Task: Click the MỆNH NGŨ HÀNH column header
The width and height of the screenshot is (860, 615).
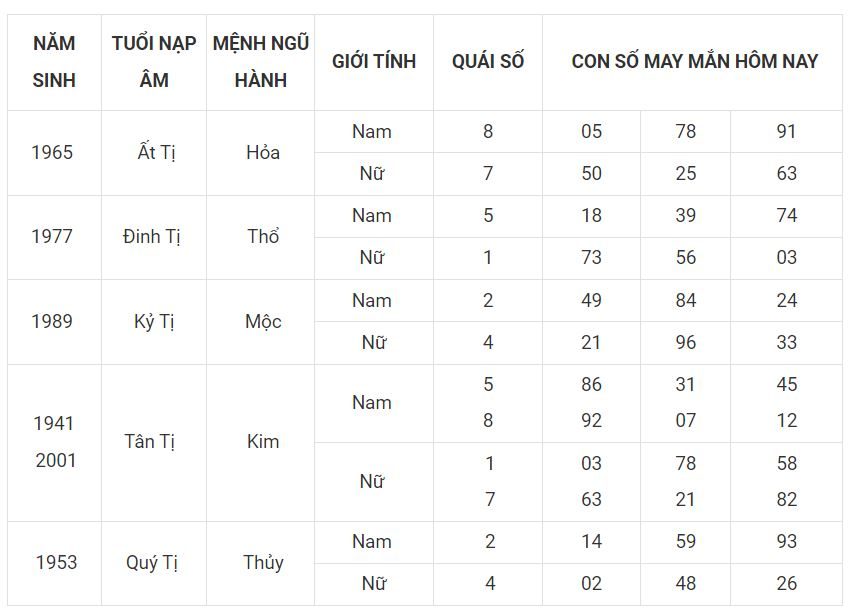Action: click(x=261, y=62)
